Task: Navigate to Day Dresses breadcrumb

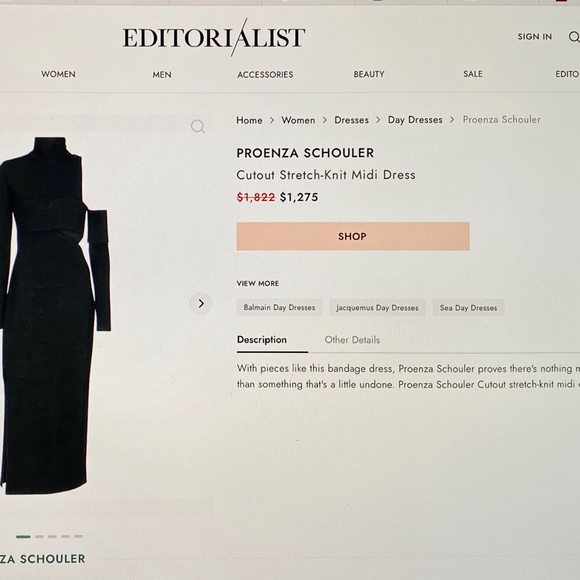Action: click(415, 120)
